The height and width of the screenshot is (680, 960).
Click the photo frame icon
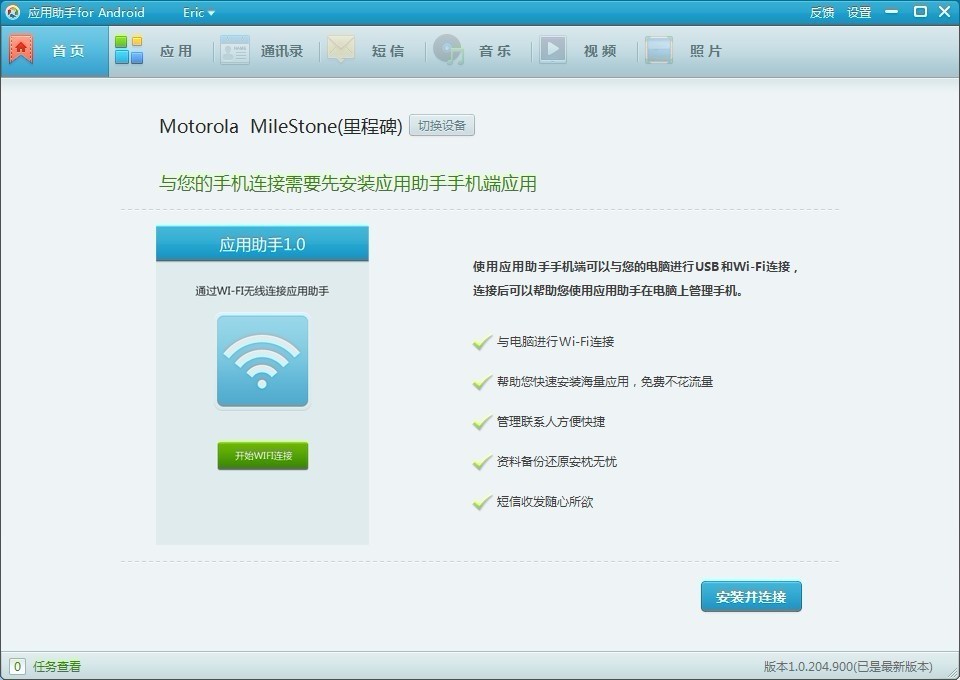click(659, 50)
